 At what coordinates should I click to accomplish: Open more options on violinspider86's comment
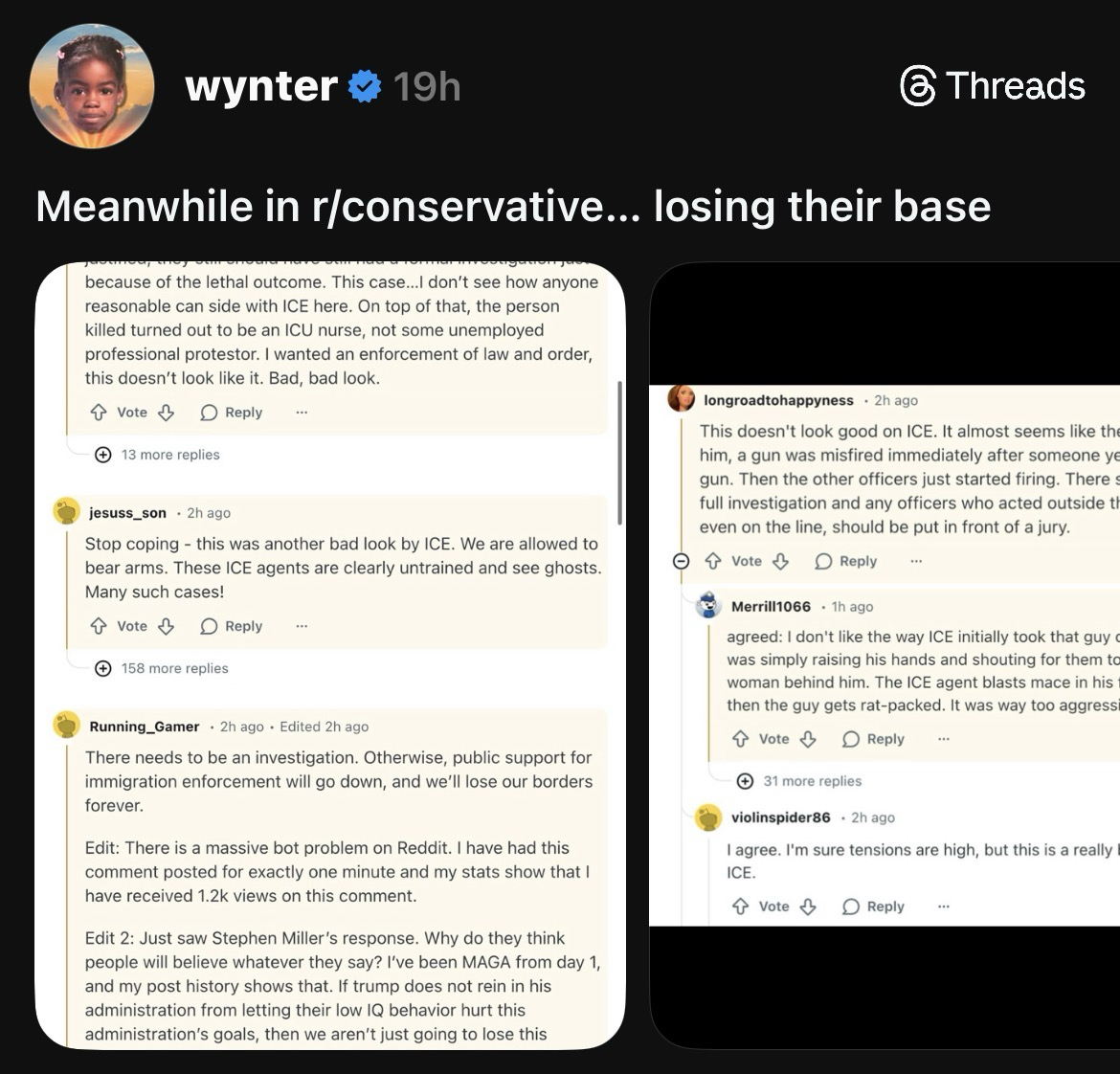[943, 906]
